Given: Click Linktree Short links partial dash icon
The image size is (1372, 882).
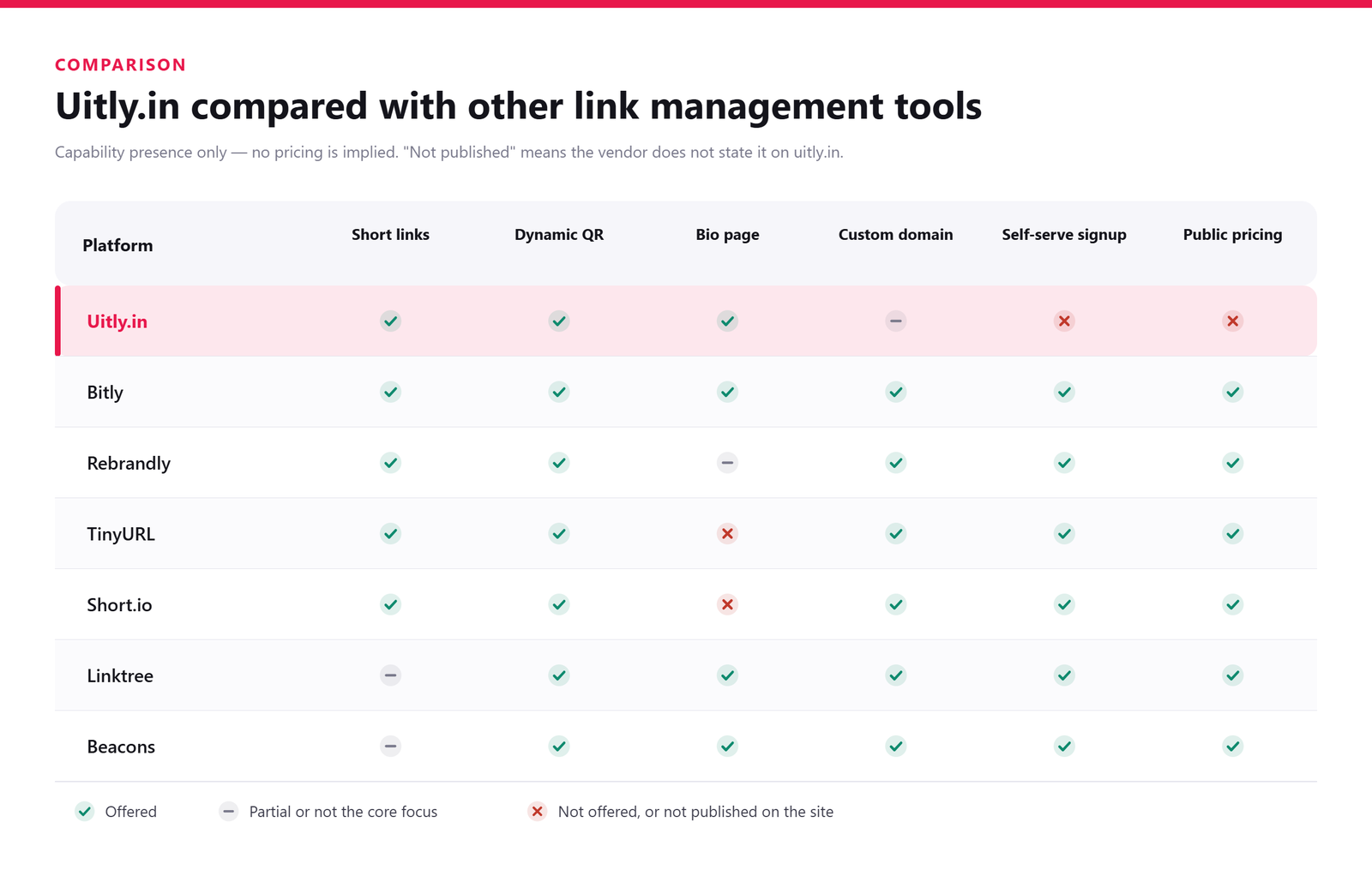Looking at the screenshot, I should (x=390, y=675).
